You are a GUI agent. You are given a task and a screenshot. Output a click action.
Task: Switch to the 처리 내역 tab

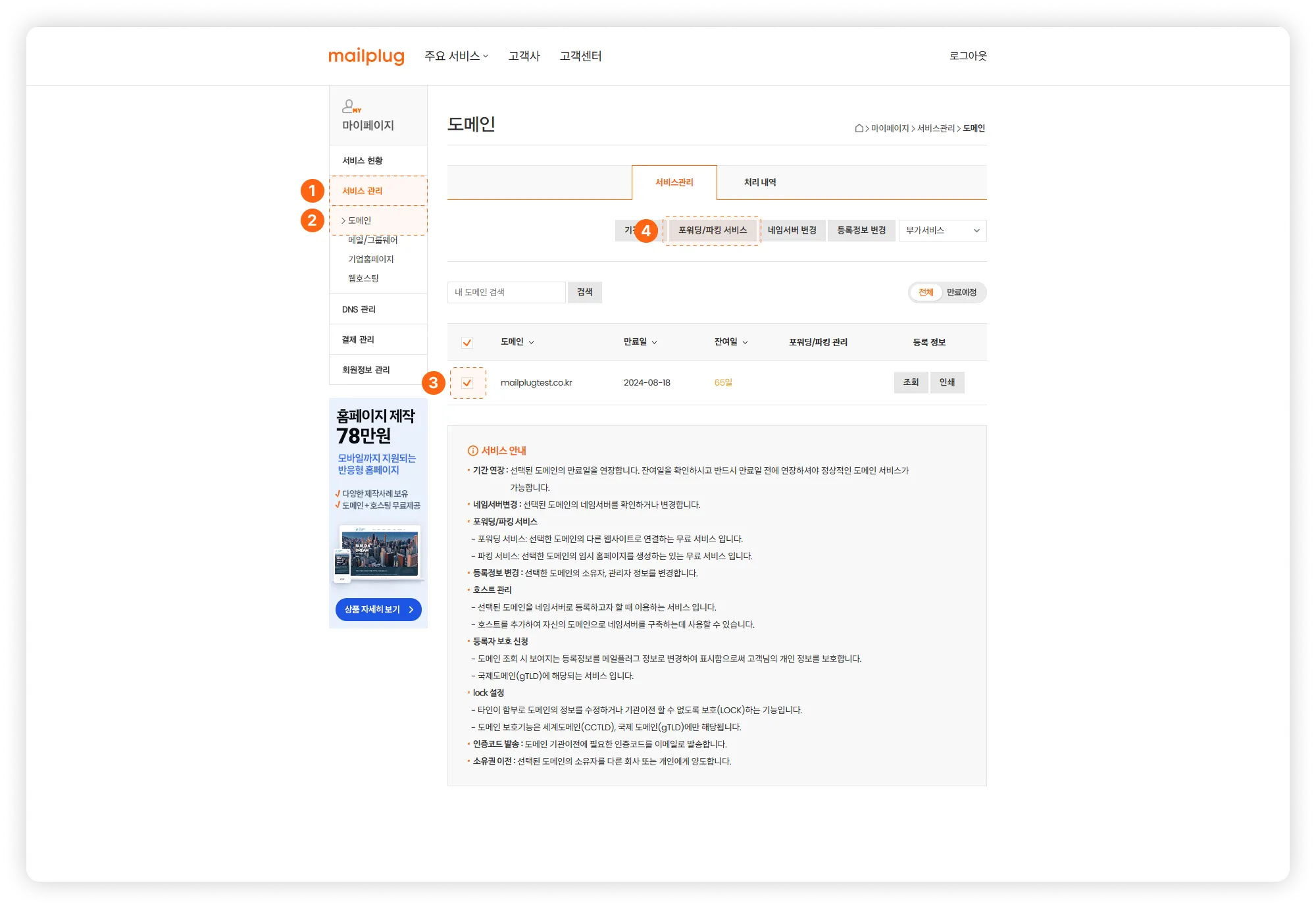point(759,182)
